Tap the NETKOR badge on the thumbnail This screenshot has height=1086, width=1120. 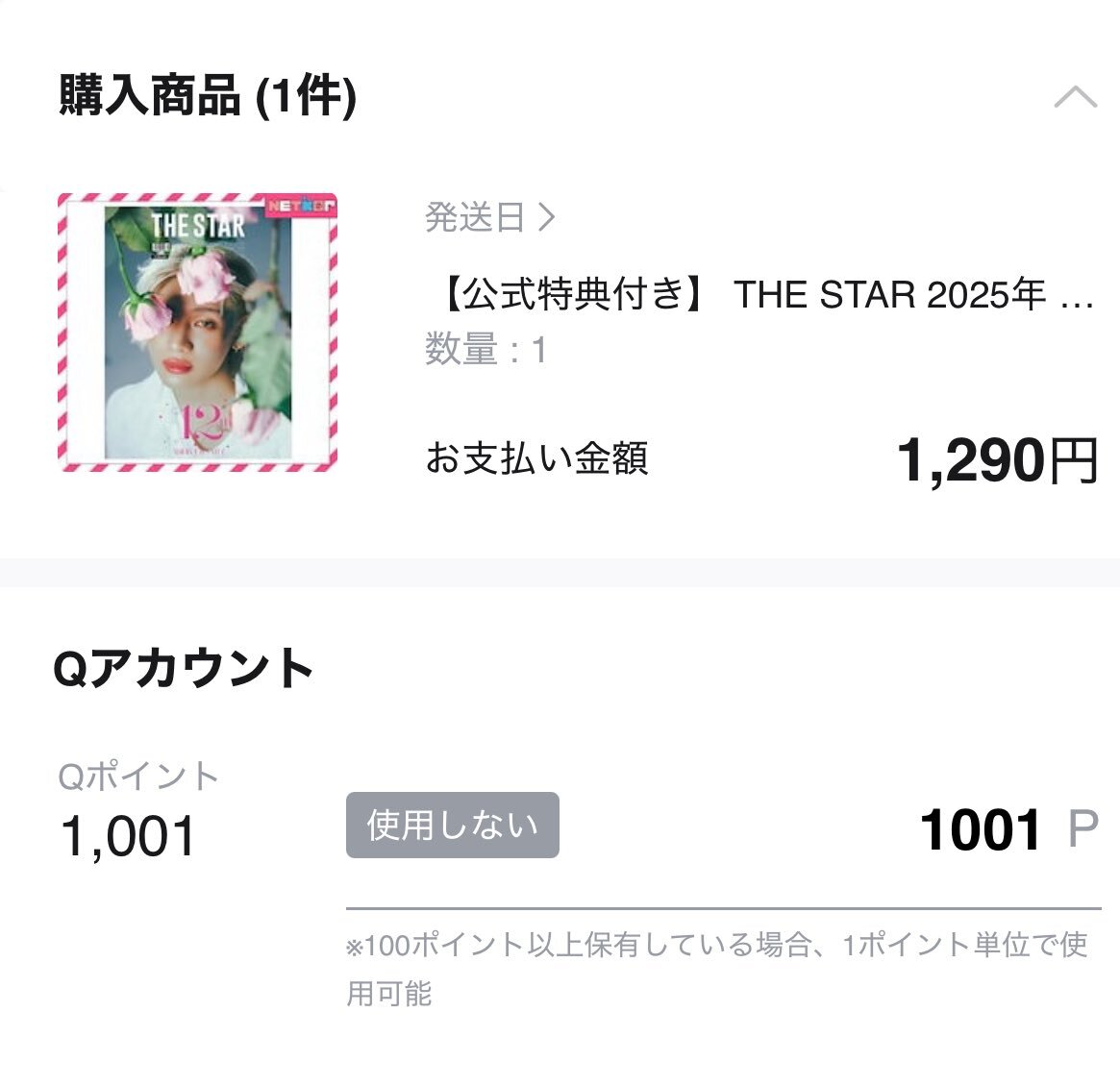[x=301, y=206]
